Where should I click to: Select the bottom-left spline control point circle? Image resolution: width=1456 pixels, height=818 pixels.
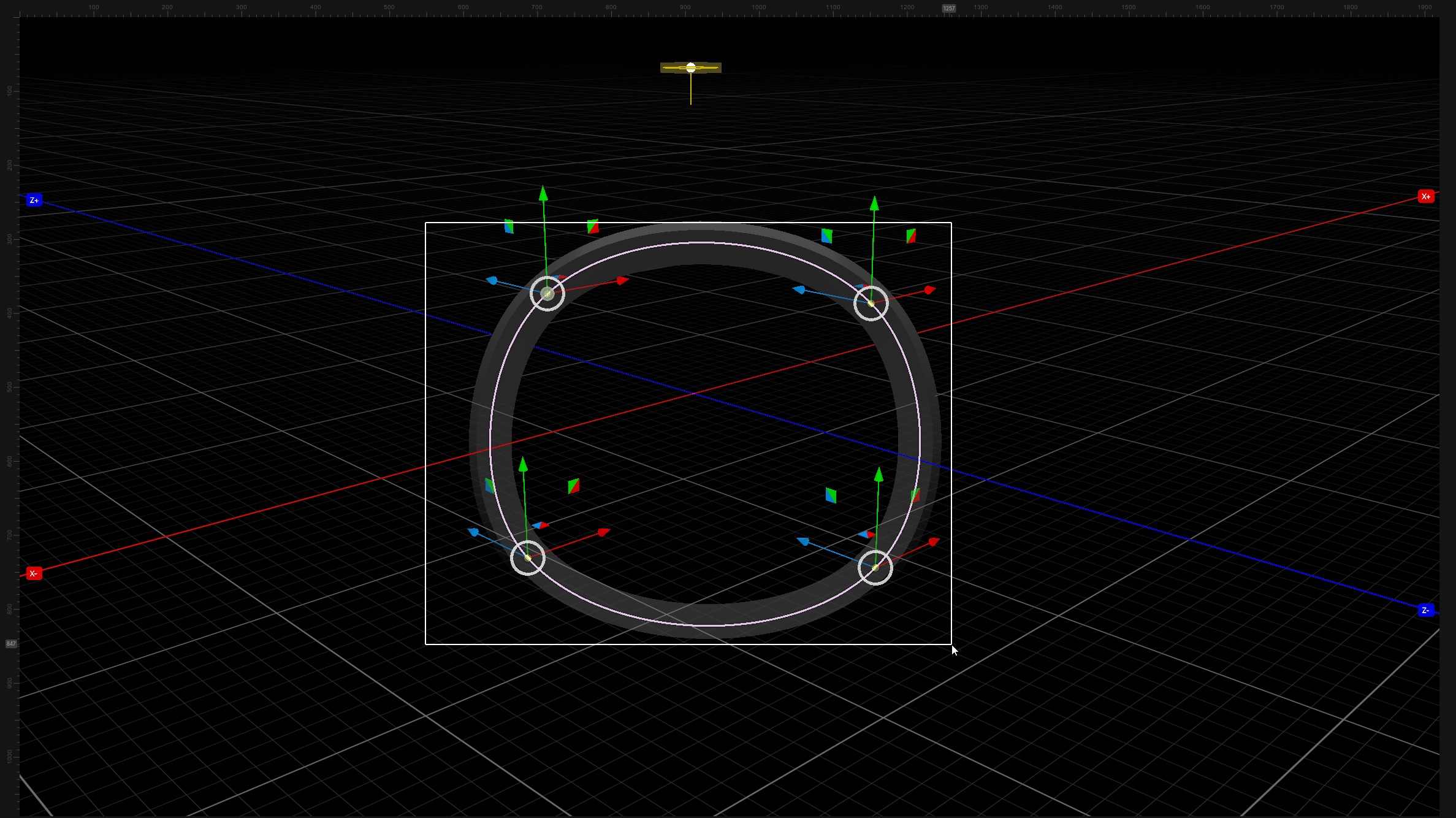pos(528,557)
